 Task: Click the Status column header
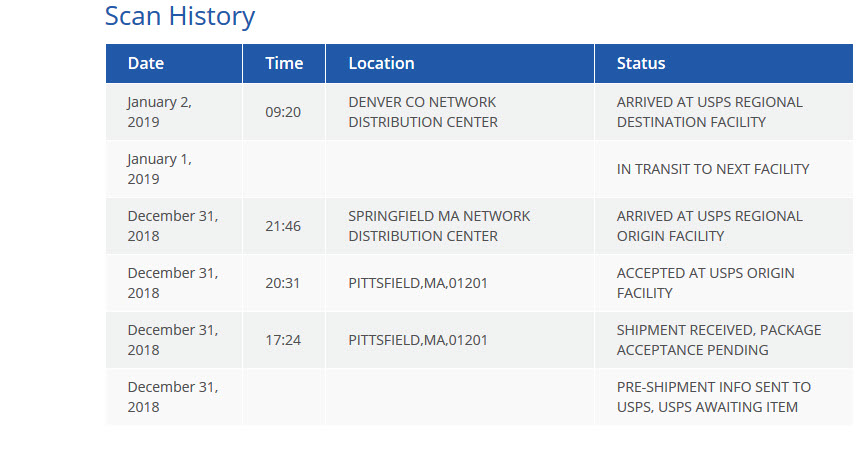coord(641,63)
